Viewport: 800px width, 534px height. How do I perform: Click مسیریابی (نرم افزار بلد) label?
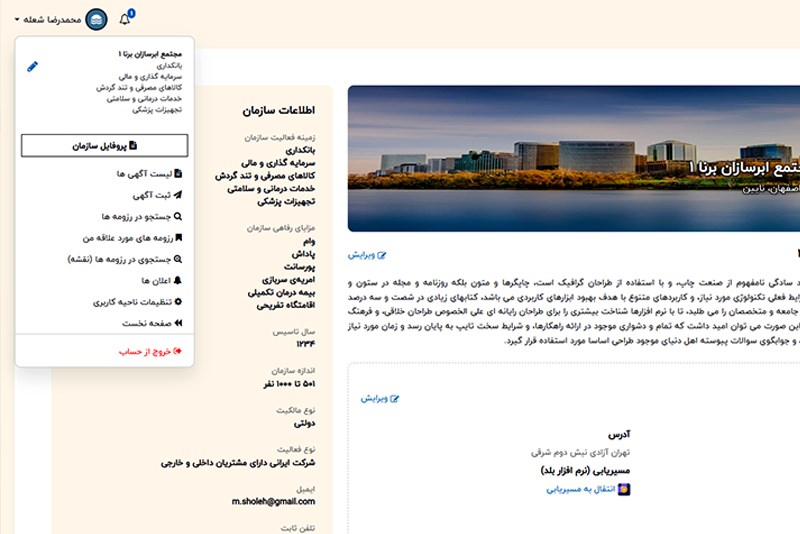[585, 470]
